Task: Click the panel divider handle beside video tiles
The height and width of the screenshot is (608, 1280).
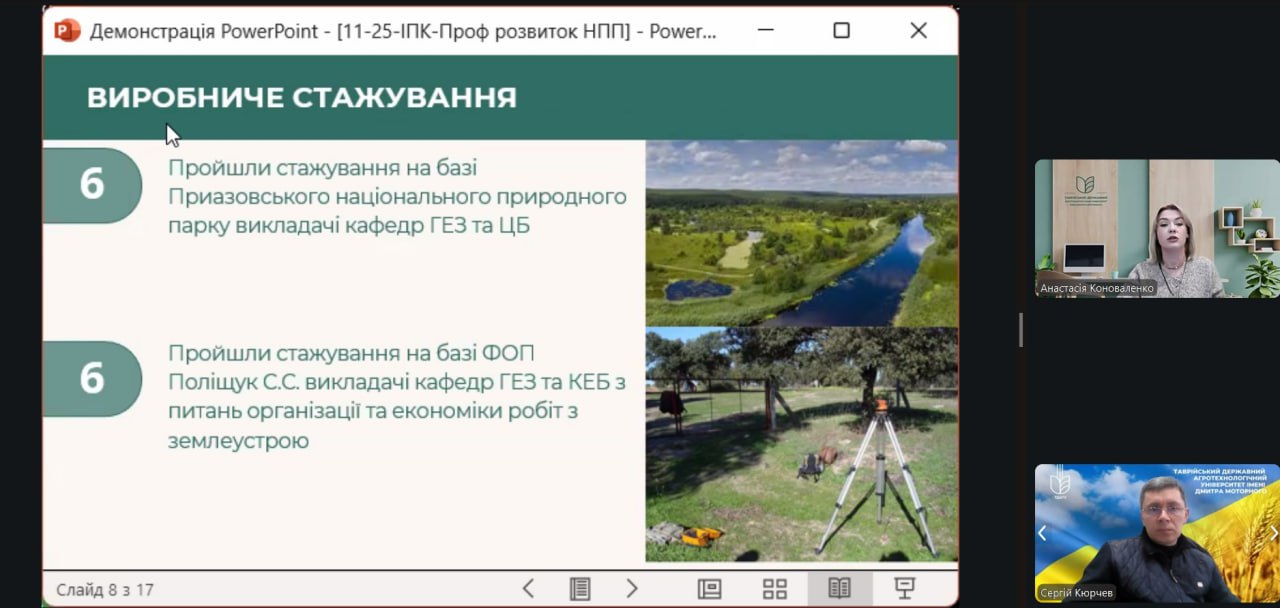Action: 1020,330
